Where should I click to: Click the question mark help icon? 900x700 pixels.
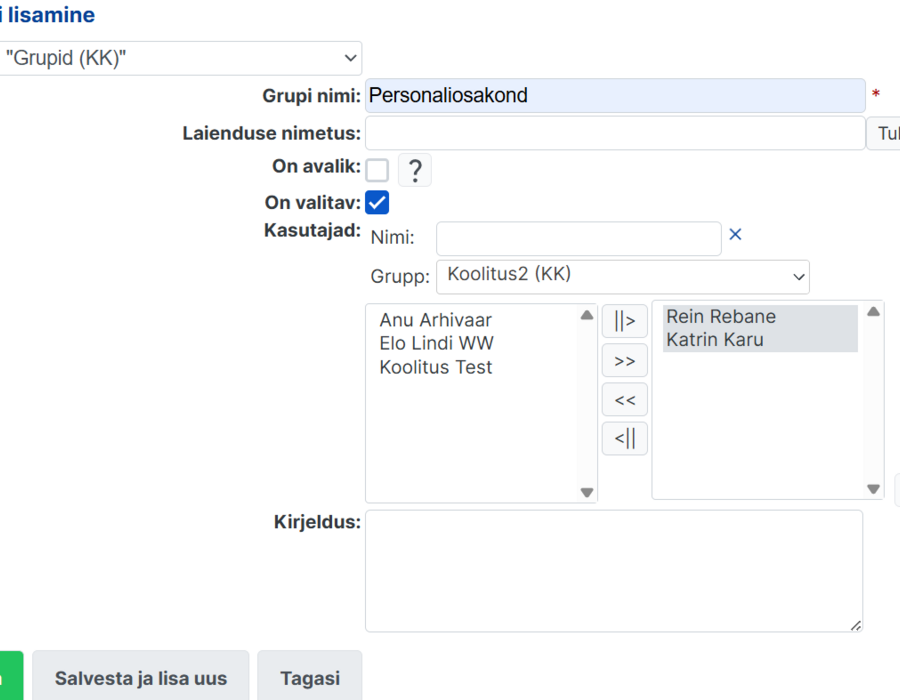point(414,170)
